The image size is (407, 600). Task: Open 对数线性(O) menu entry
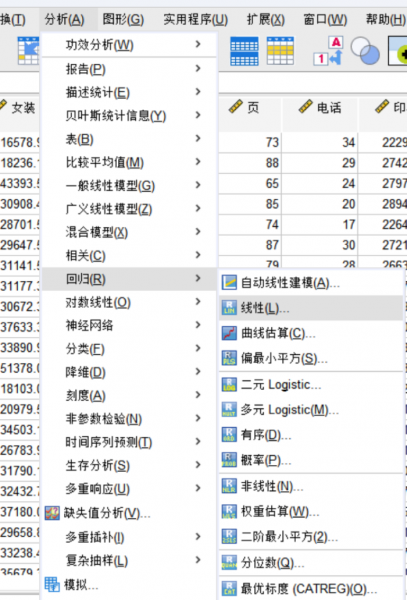point(129,302)
